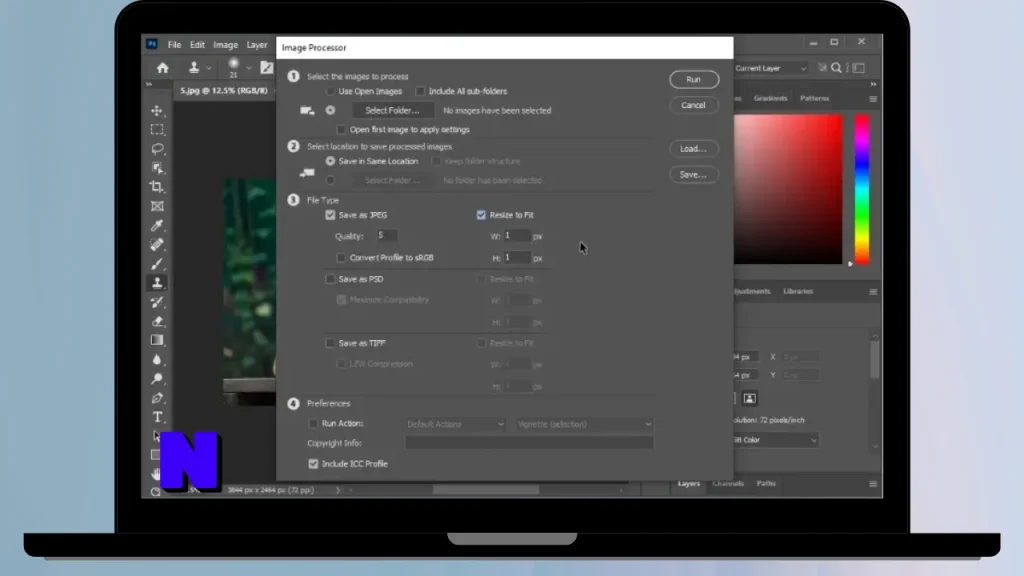Switch to the Libraries tab
The height and width of the screenshot is (576, 1024).
798,291
